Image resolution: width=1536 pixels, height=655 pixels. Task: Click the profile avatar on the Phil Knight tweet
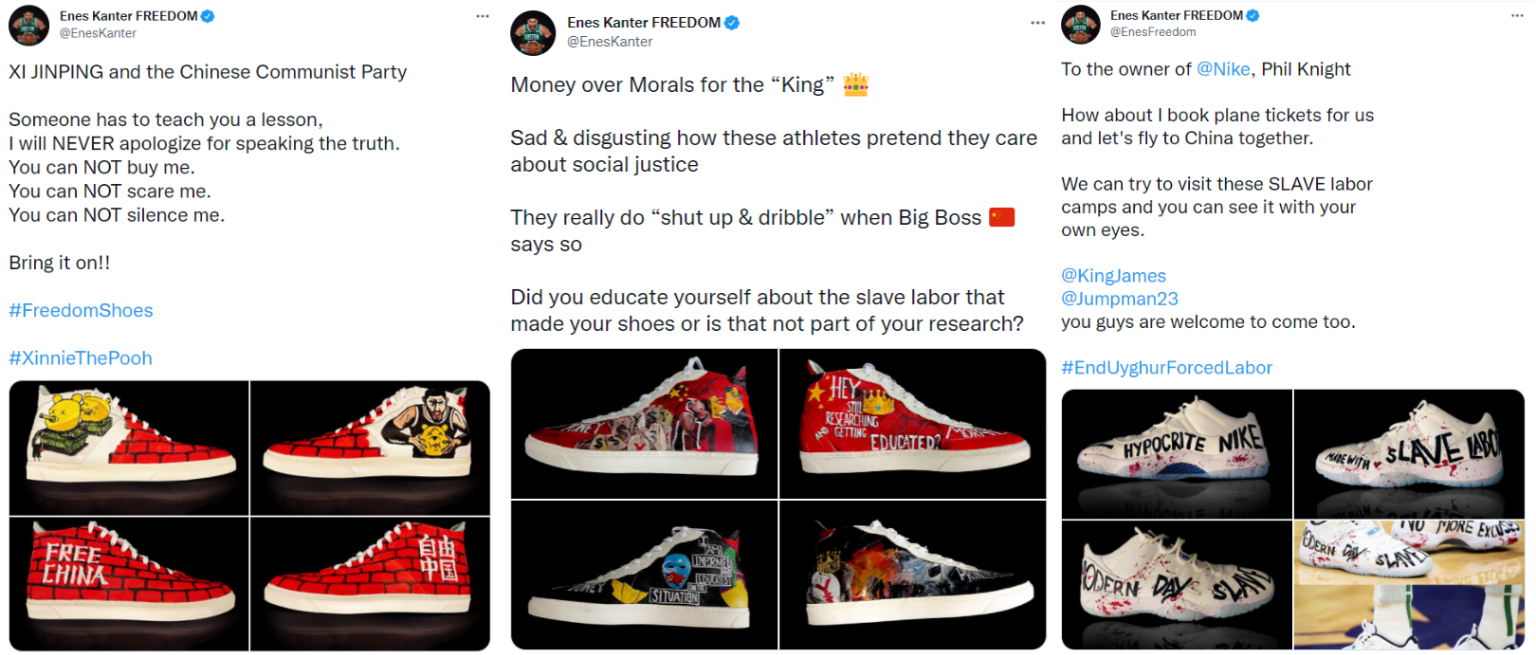click(x=1081, y=24)
